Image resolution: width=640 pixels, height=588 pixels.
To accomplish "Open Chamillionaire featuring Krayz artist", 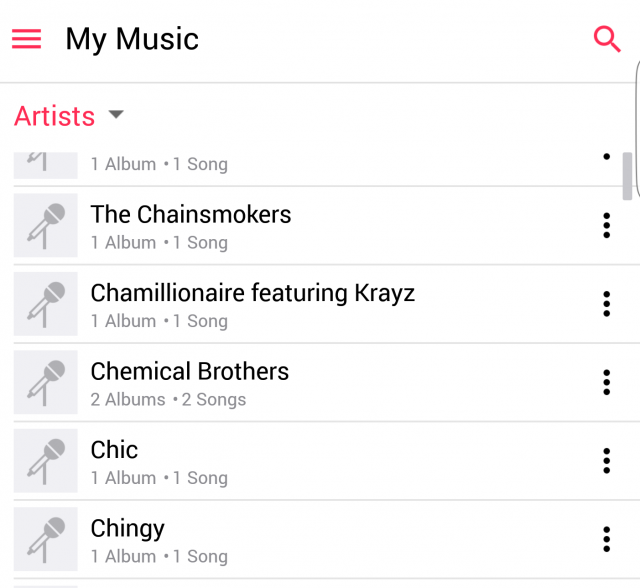I will (252, 293).
